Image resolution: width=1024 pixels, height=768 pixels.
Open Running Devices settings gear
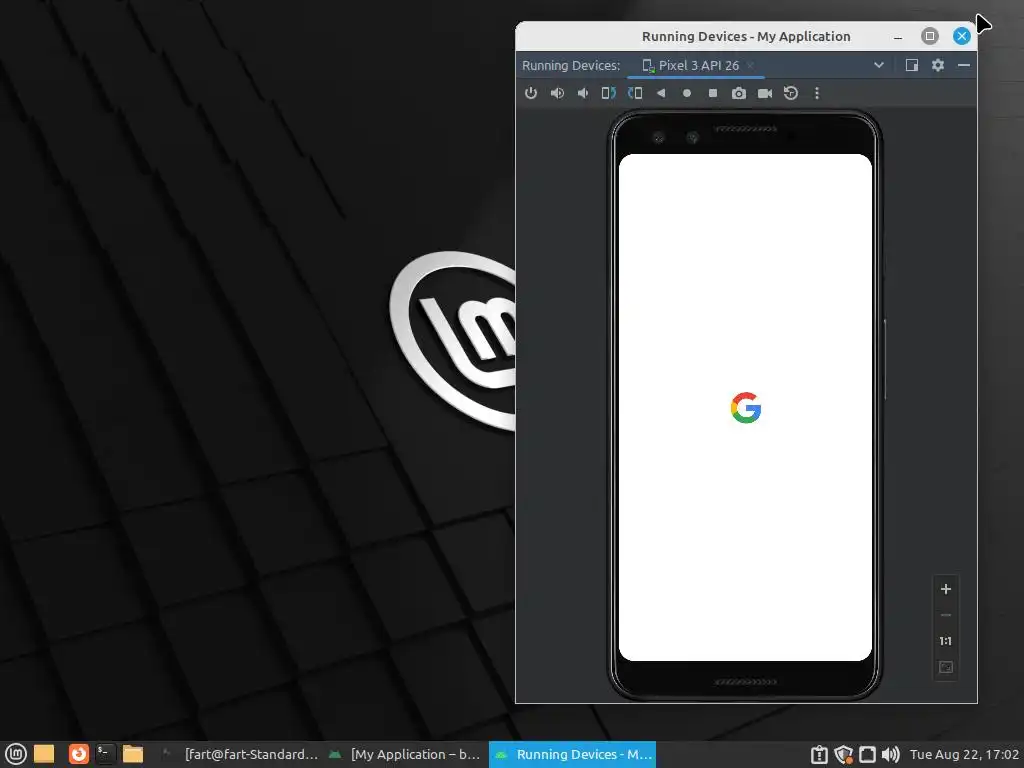click(938, 65)
